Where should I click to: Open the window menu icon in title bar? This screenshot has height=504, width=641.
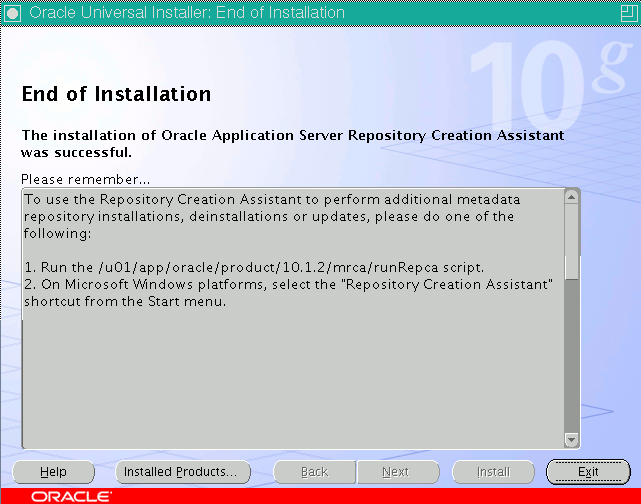(12, 13)
